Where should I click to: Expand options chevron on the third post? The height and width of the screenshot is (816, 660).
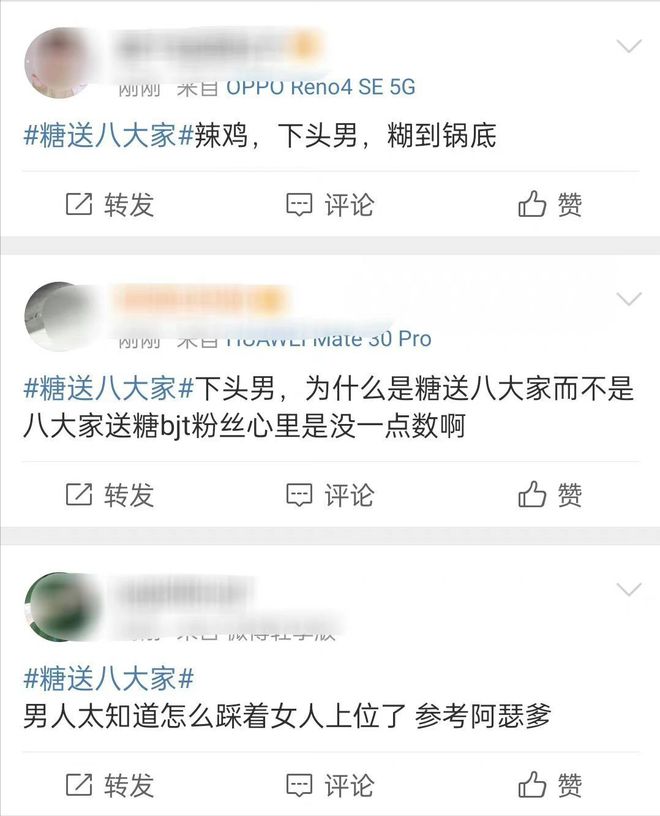(x=629, y=589)
